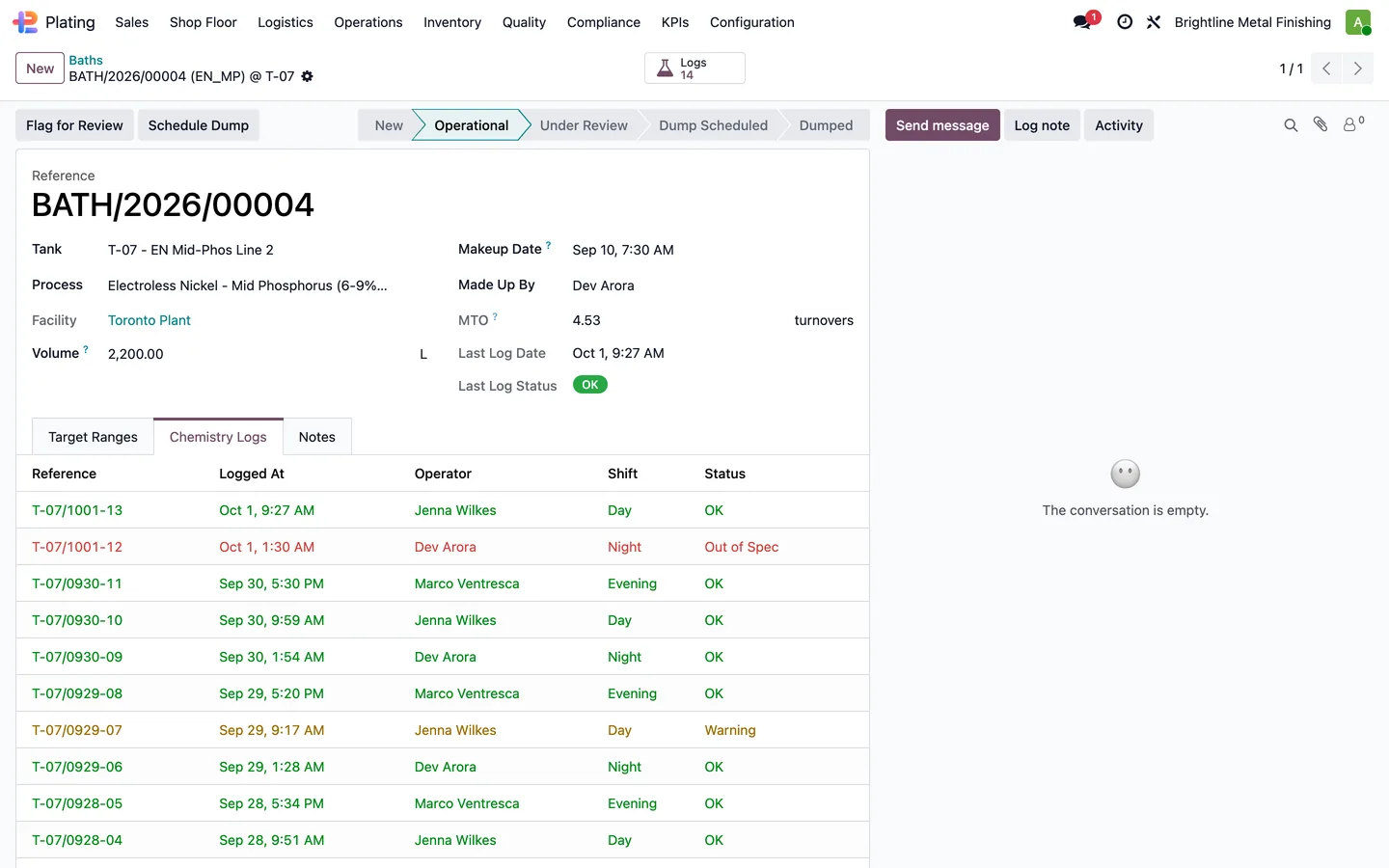The height and width of the screenshot is (868, 1389).
Task: Select the Chemistry Logs tab
Action: tap(218, 437)
